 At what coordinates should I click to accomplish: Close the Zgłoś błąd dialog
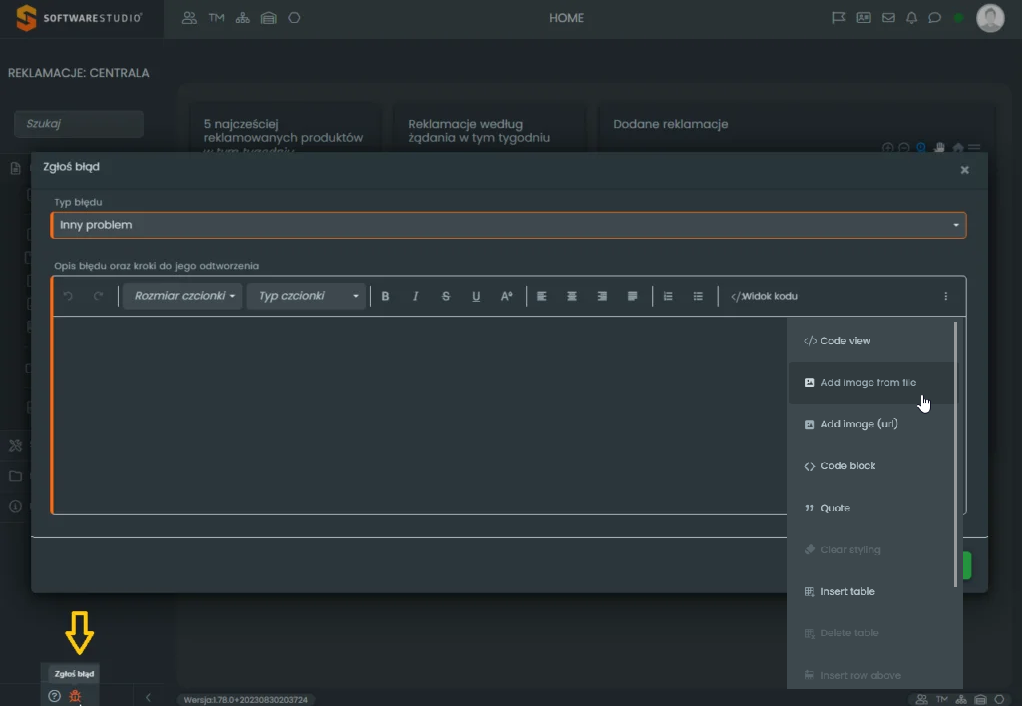pyautogui.click(x=965, y=170)
